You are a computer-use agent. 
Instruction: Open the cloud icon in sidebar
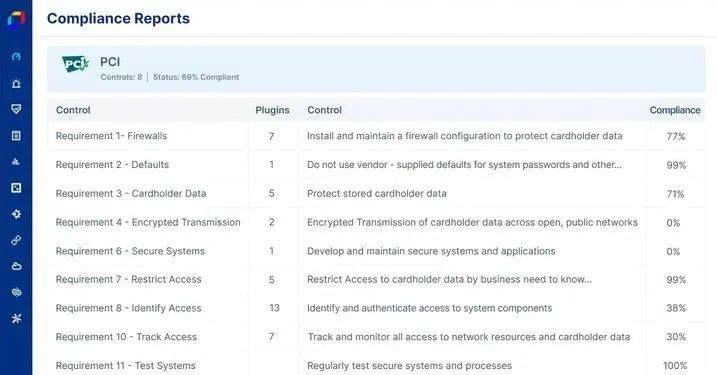[16, 266]
